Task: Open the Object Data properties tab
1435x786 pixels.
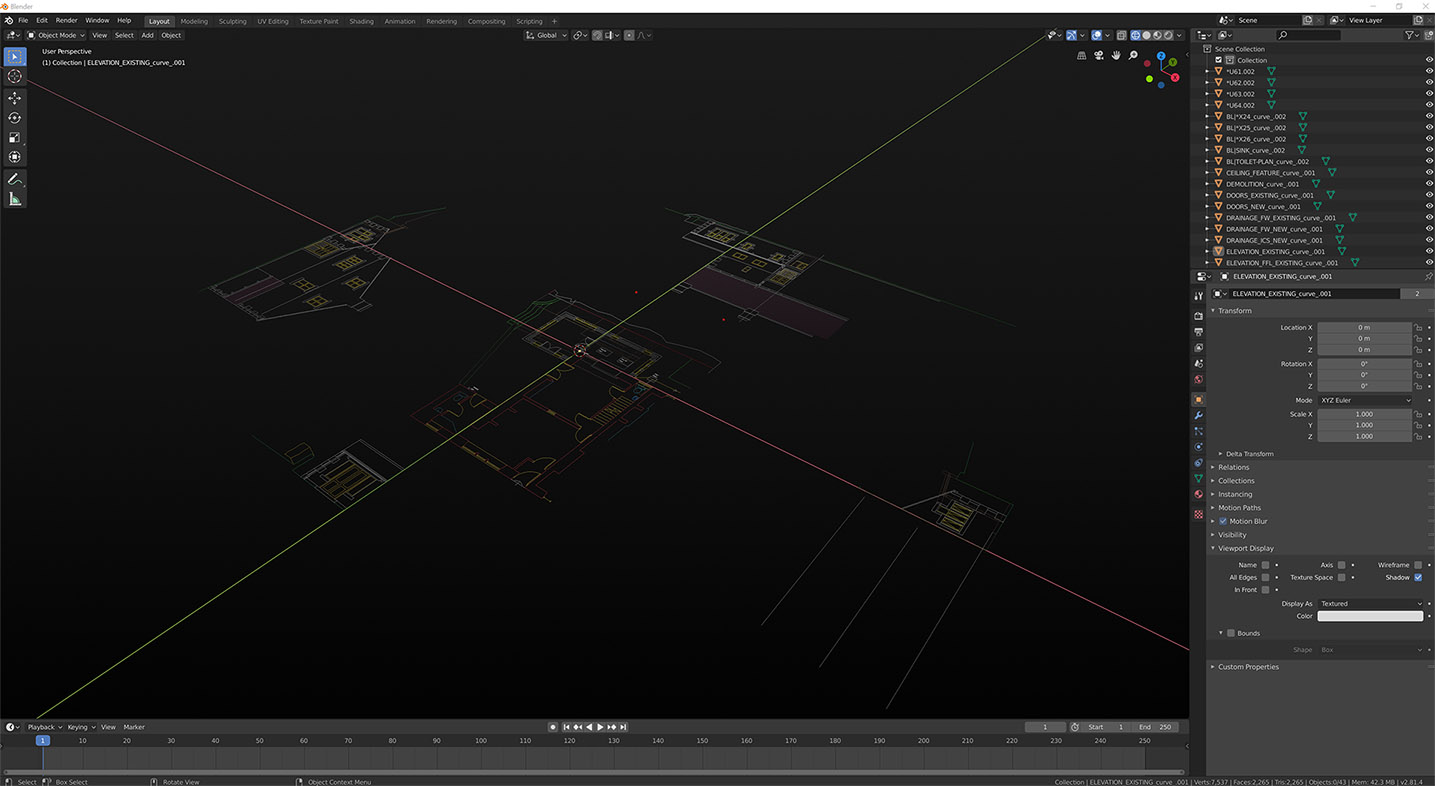Action: point(1198,479)
